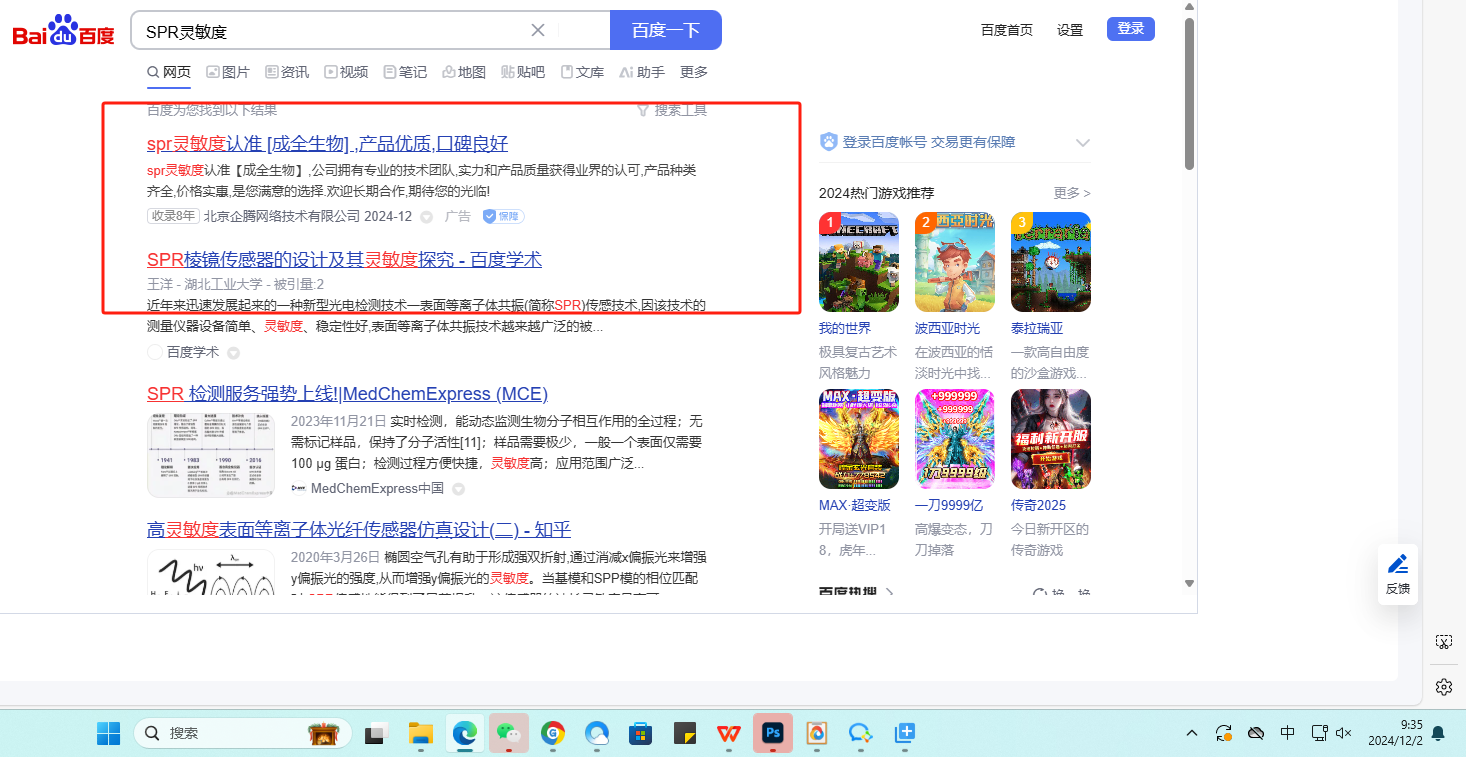1466x757 pixels.
Task: Open the 设置 menu at the top
Action: tap(1070, 30)
